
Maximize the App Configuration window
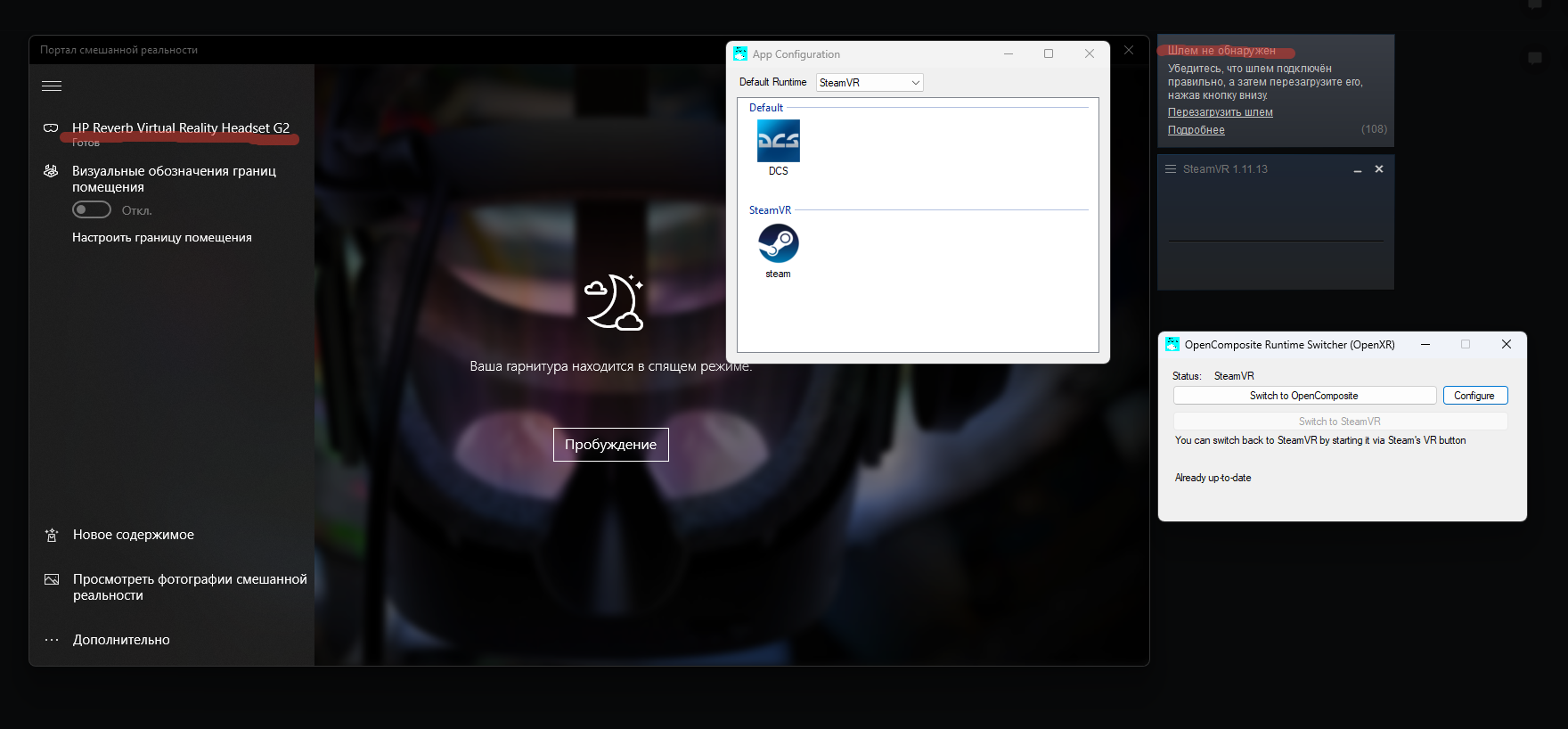point(1049,53)
